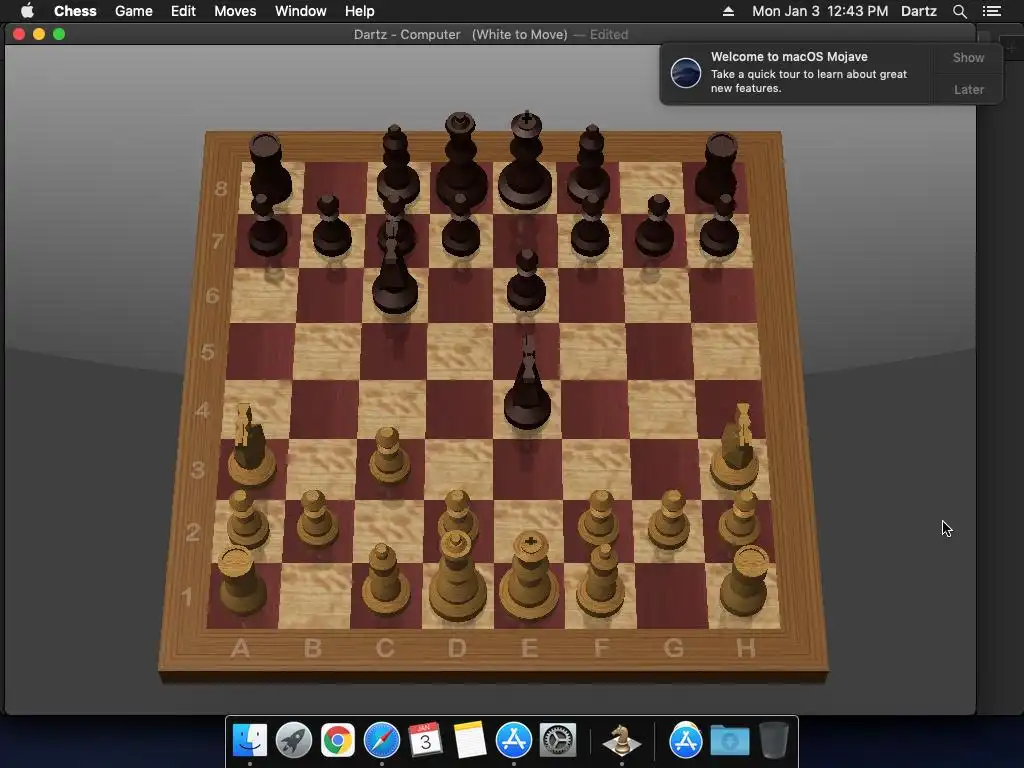
Task: Open the Trash in the Dock
Action: (774, 740)
